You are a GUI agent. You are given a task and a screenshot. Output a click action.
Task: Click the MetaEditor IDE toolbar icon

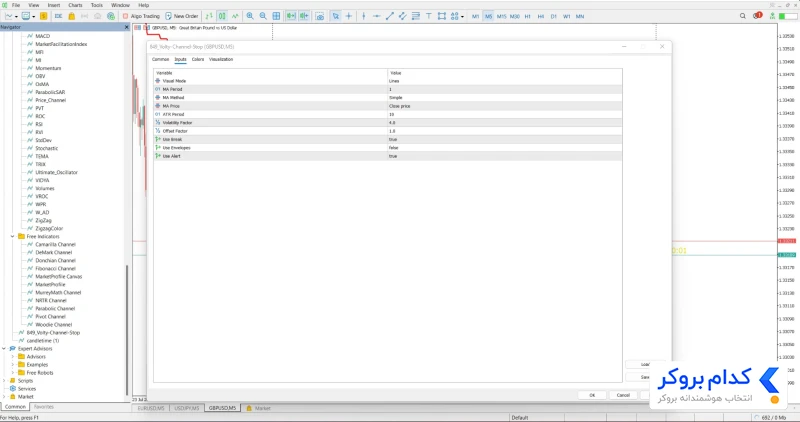pyautogui.click(x=58, y=16)
